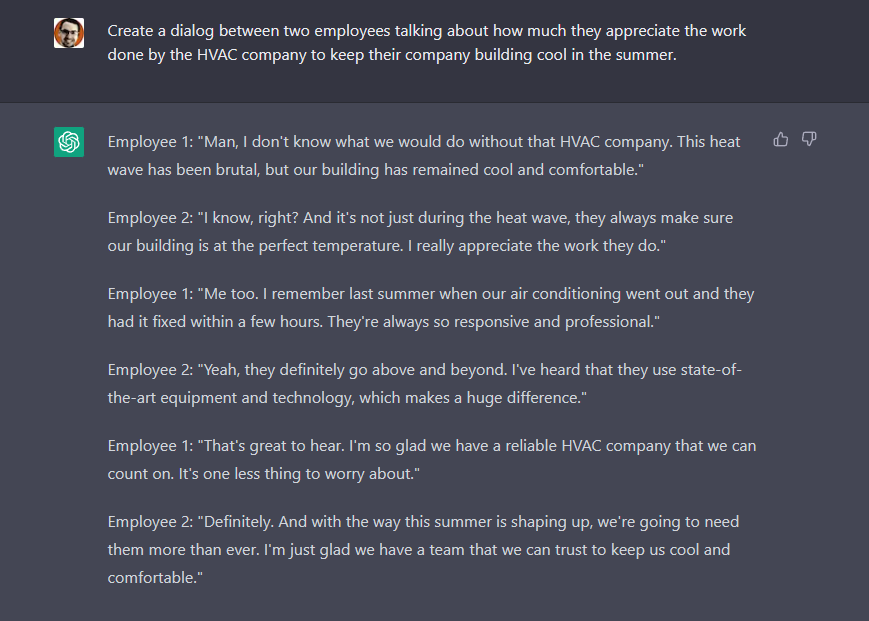Click the green ChatGPT logo avatar
Image resolution: width=869 pixels, height=621 pixels.
[69, 142]
